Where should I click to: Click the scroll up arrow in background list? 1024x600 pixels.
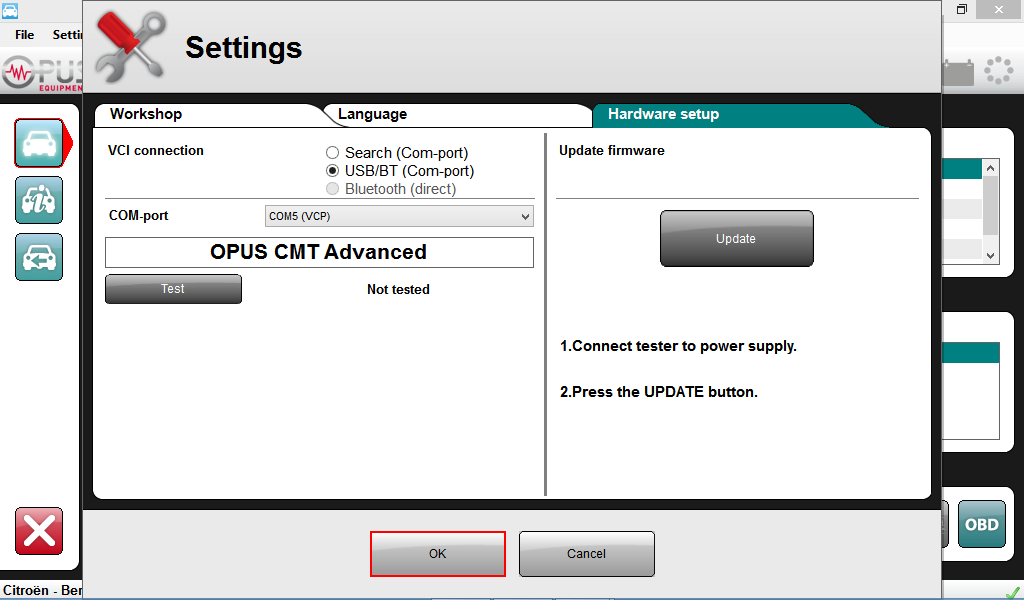[x=991, y=168]
